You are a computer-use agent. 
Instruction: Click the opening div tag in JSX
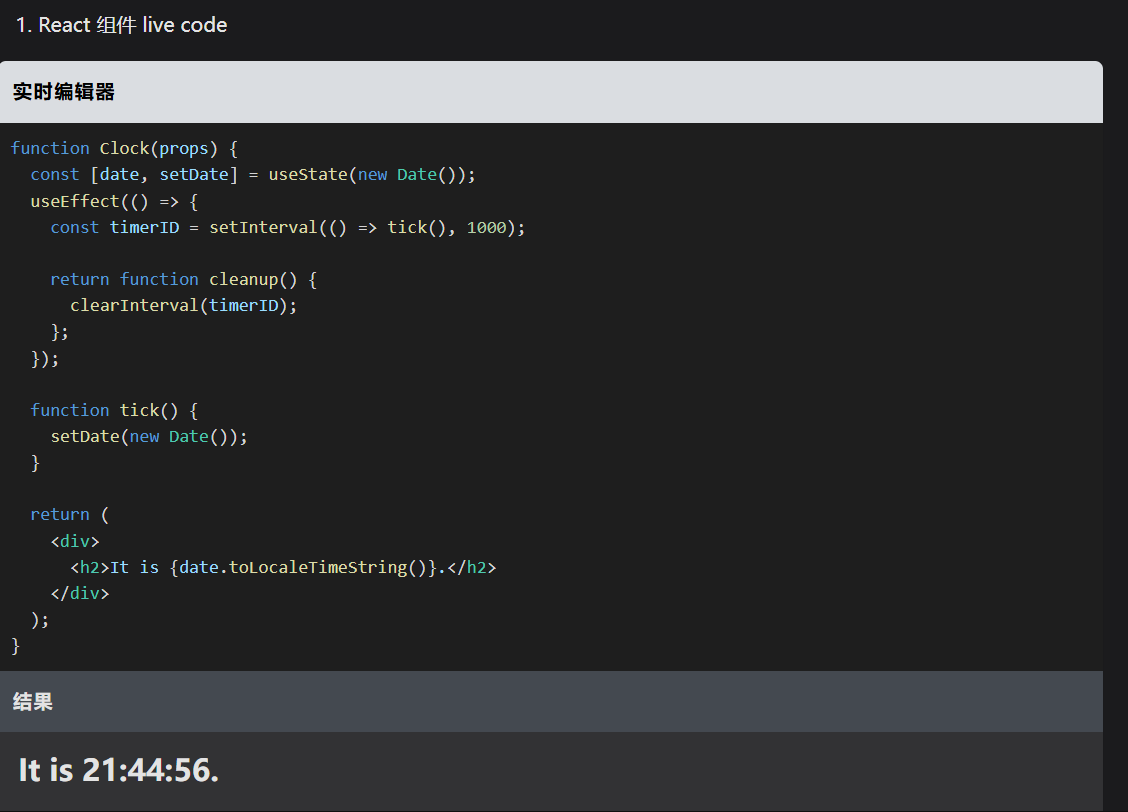(75, 541)
